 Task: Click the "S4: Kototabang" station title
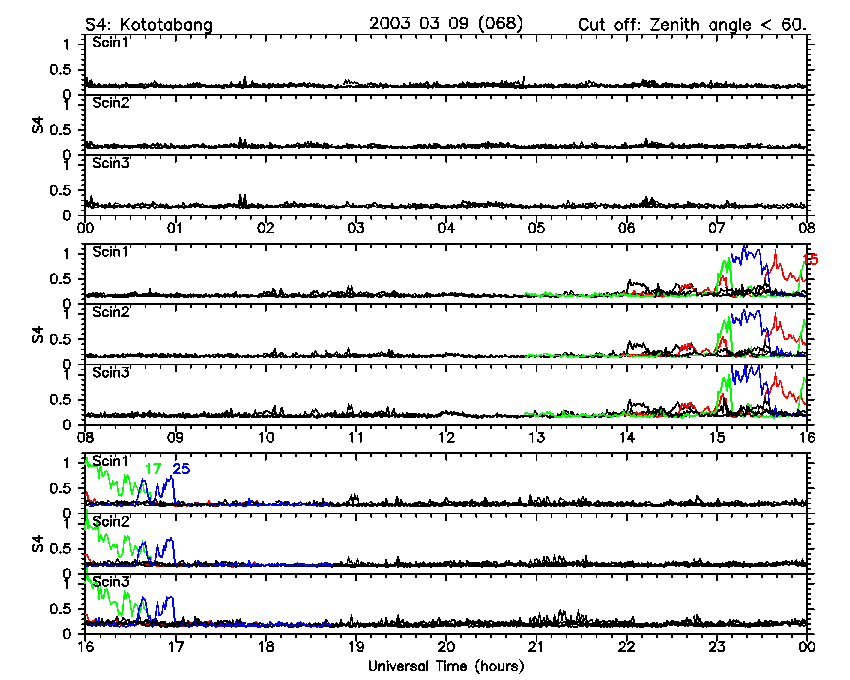click(149, 25)
